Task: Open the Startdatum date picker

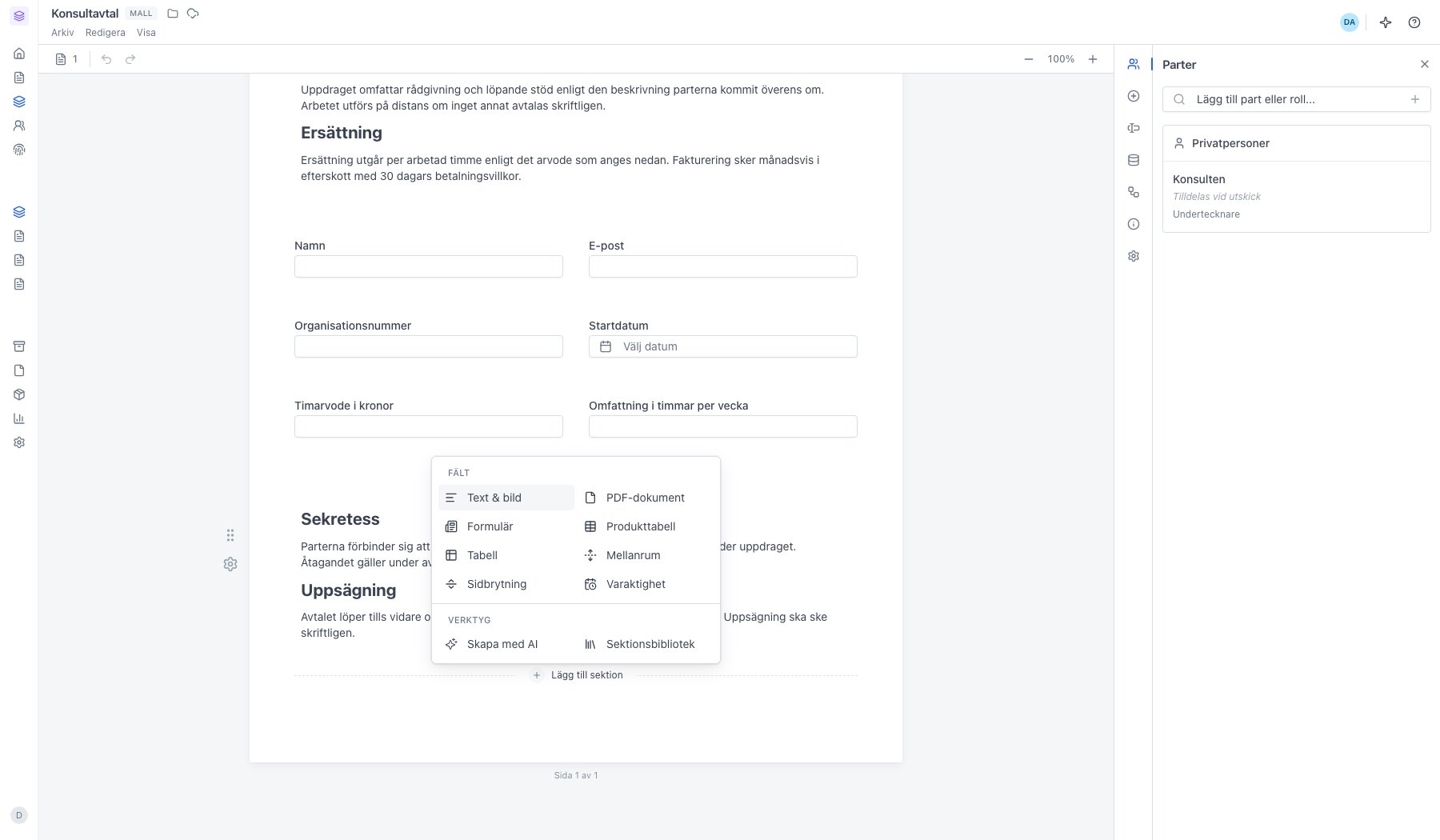Action: tap(723, 346)
